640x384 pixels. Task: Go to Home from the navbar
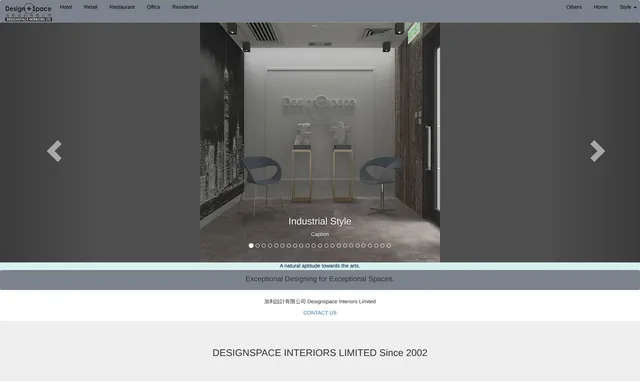(x=600, y=7)
